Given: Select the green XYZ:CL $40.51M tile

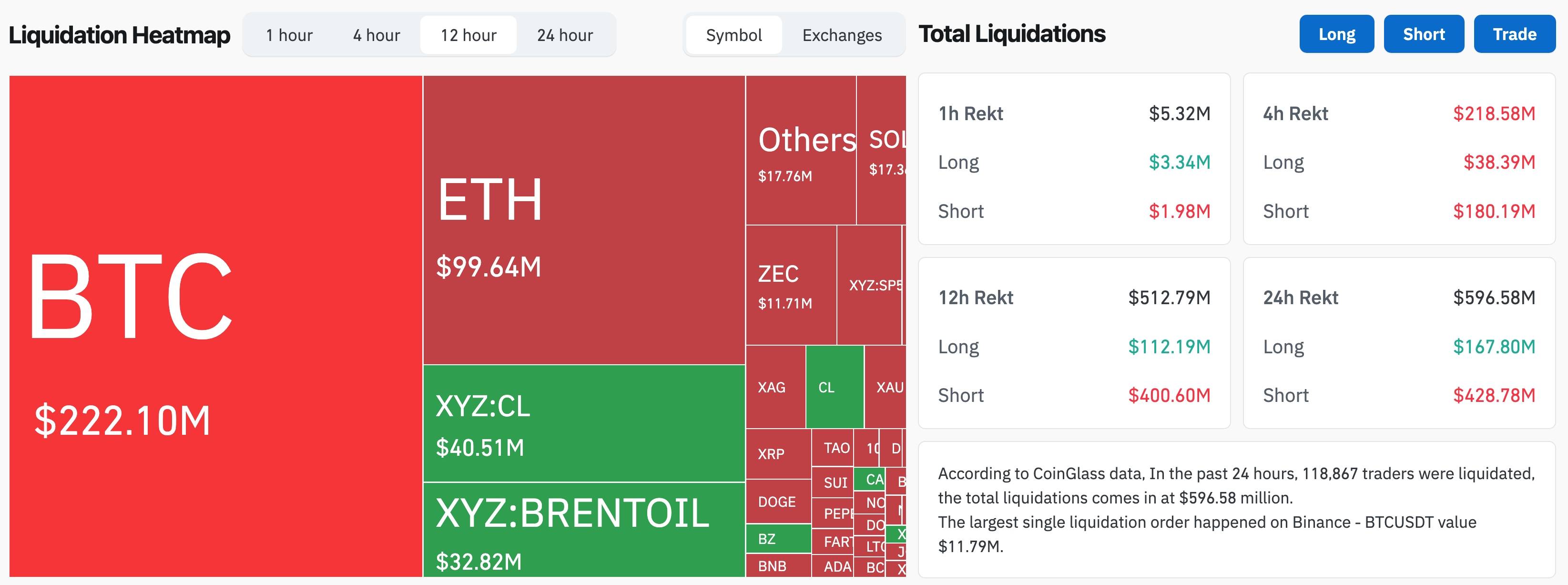Looking at the screenshot, I should [583, 424].
